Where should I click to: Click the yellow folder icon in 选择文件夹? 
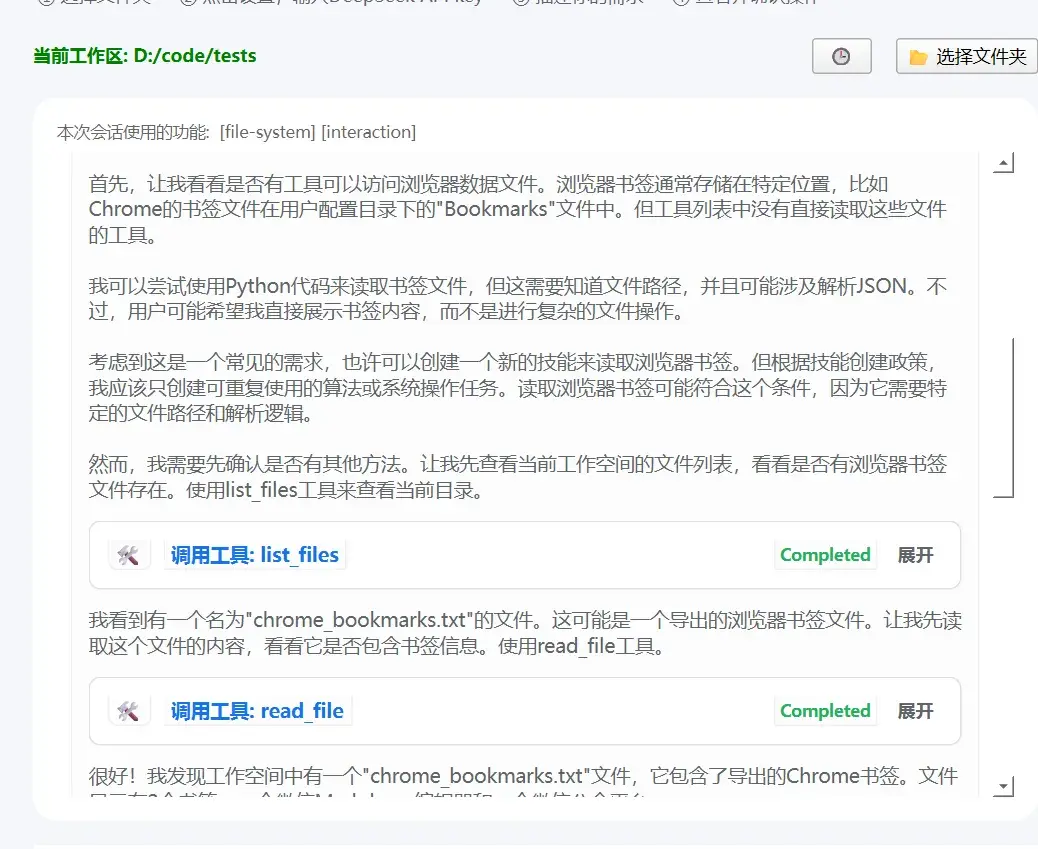(918, 58)
